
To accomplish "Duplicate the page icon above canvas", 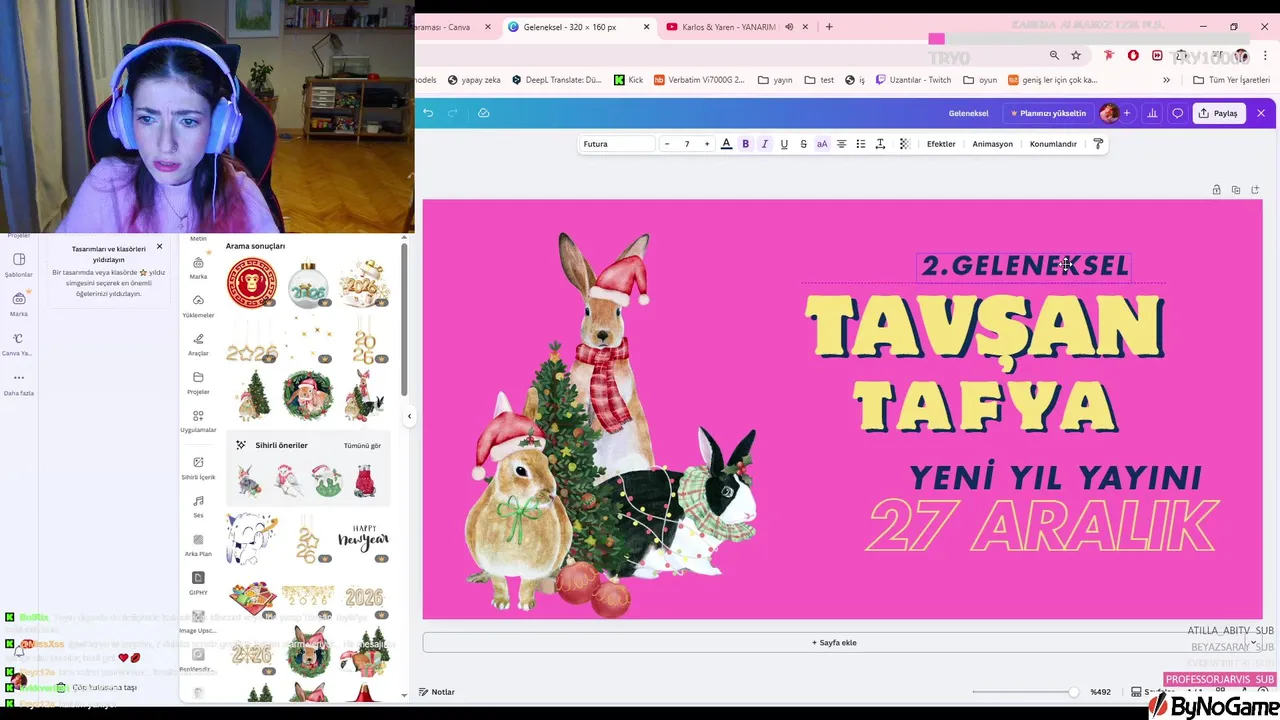I will click(x=1236, y=190).
